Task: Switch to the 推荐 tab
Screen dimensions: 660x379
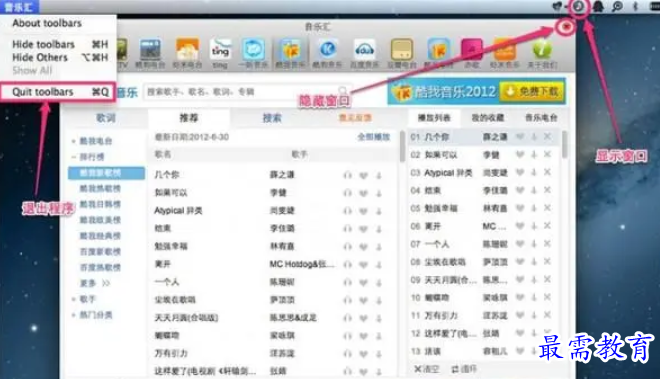Action: coord(189,118)
